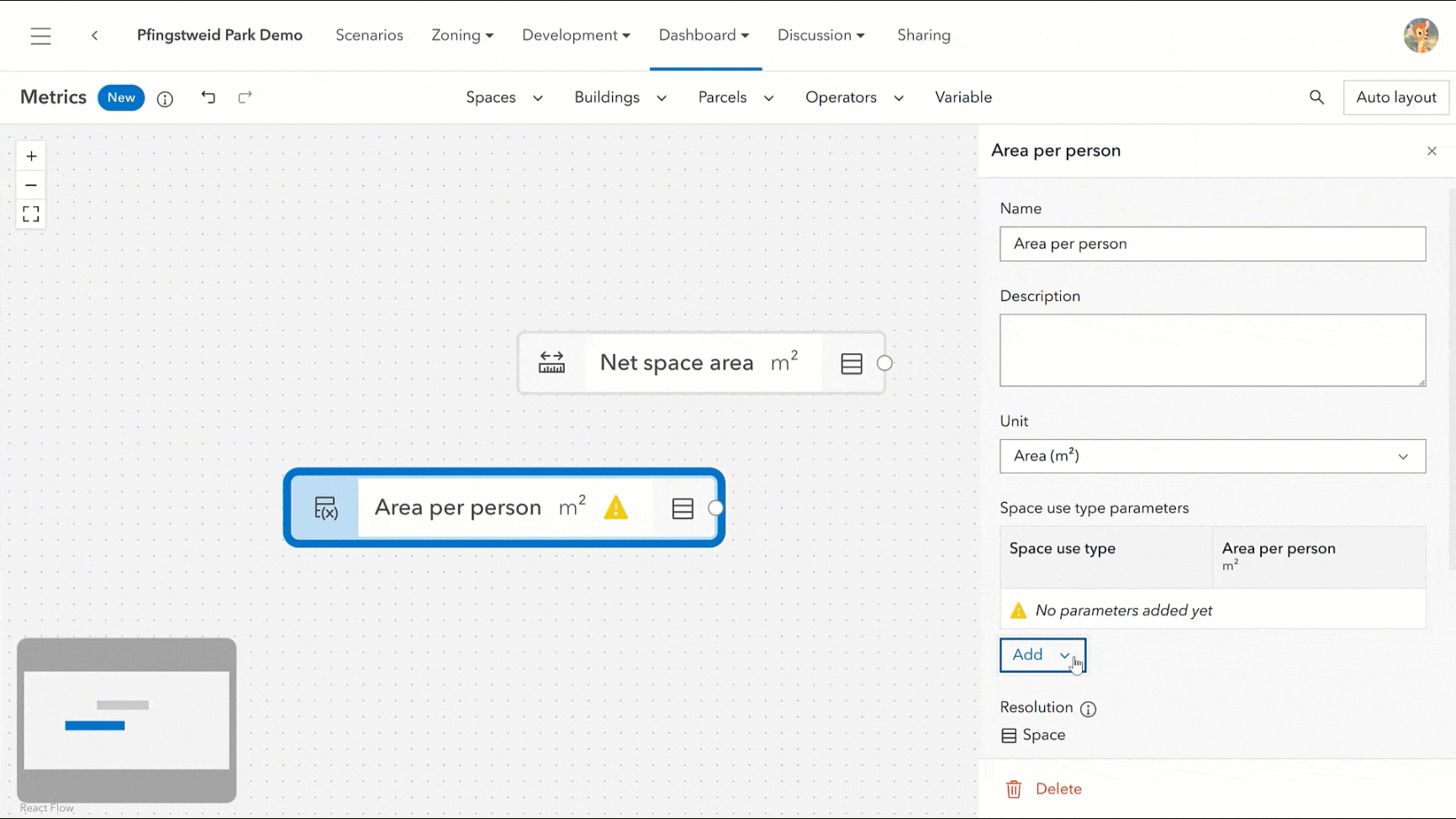Click the Space resolution label

pyautogui.click(x=1044, y=736)
